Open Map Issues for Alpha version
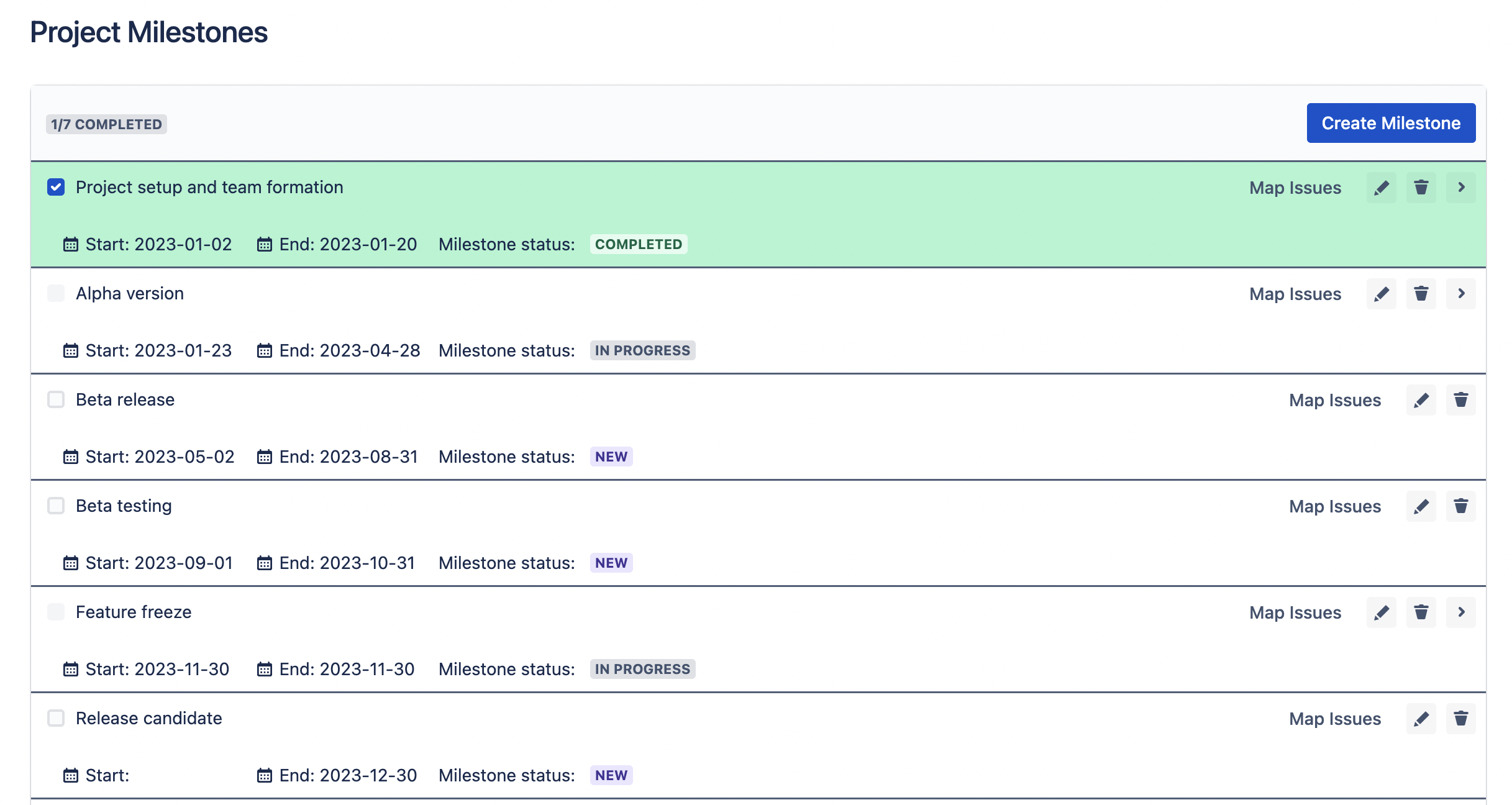The width and height of the screenshot is (1512, 805). point(1295,294)
